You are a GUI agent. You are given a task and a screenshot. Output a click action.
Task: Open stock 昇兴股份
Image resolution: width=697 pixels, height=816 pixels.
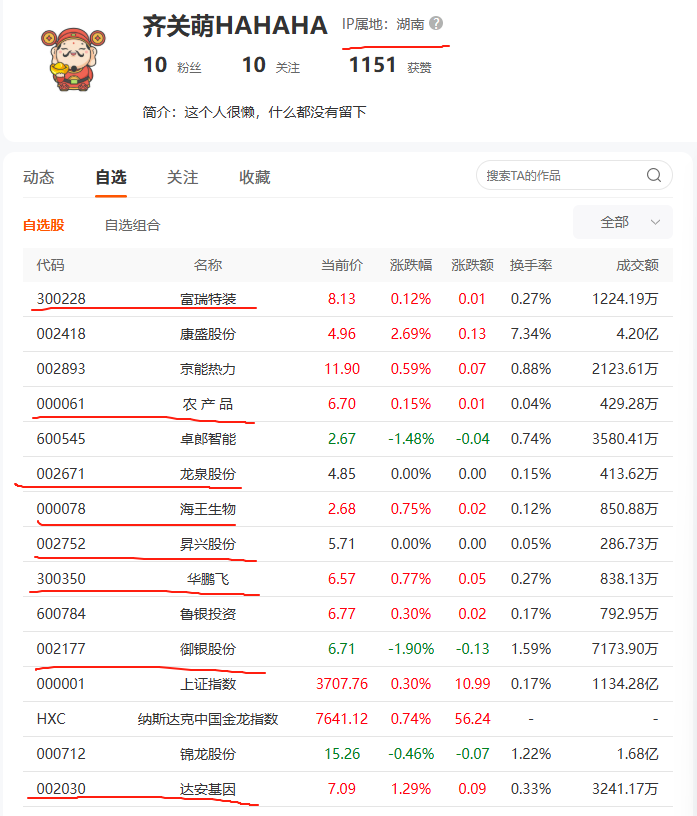(x=208, y=544)
